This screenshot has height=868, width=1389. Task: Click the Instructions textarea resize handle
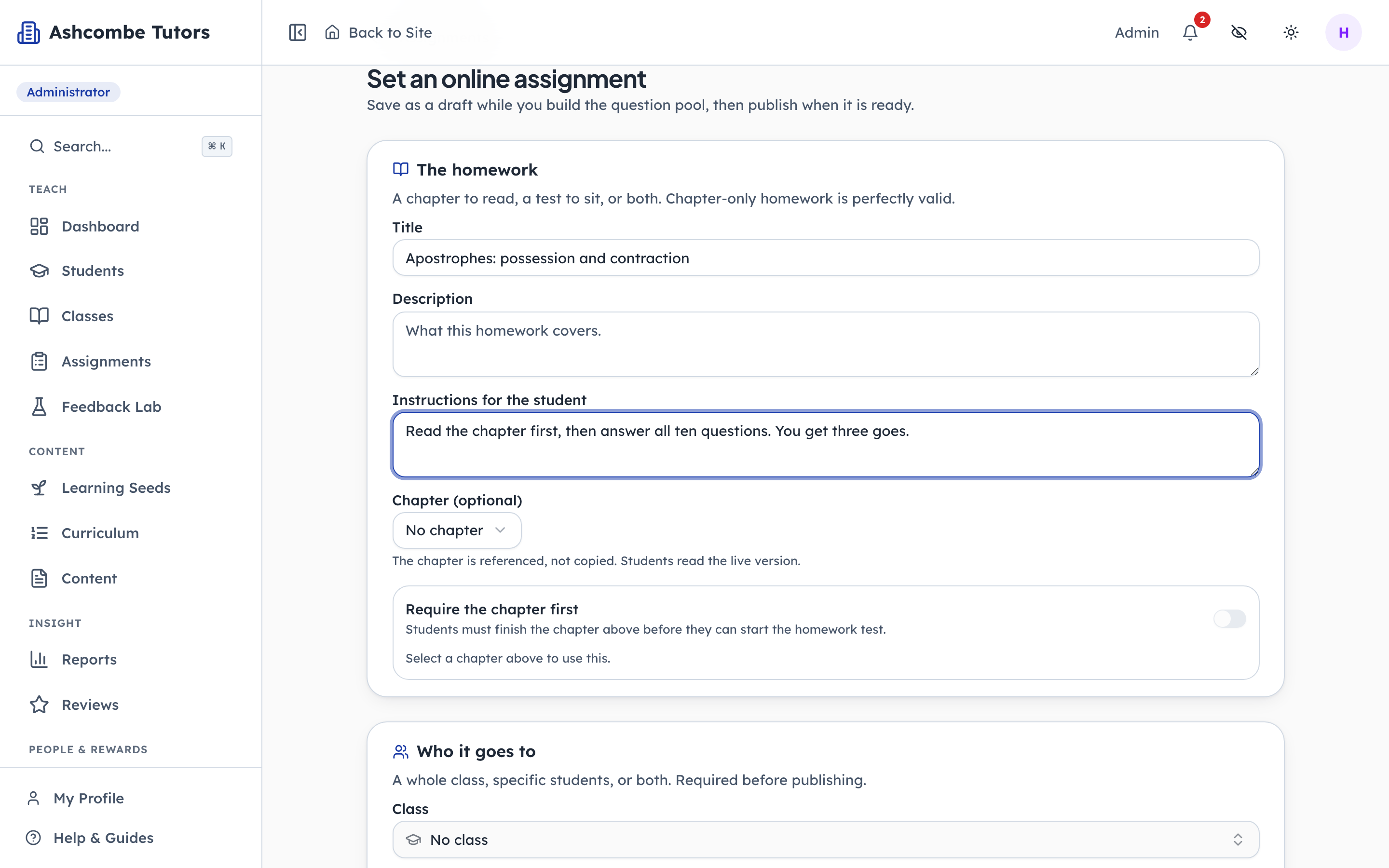tap(1254, 472)
